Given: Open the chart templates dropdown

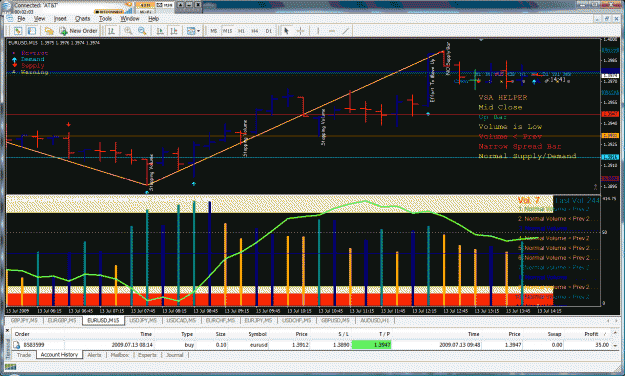Looking at the screenshot, I should (x=193, y=31).
